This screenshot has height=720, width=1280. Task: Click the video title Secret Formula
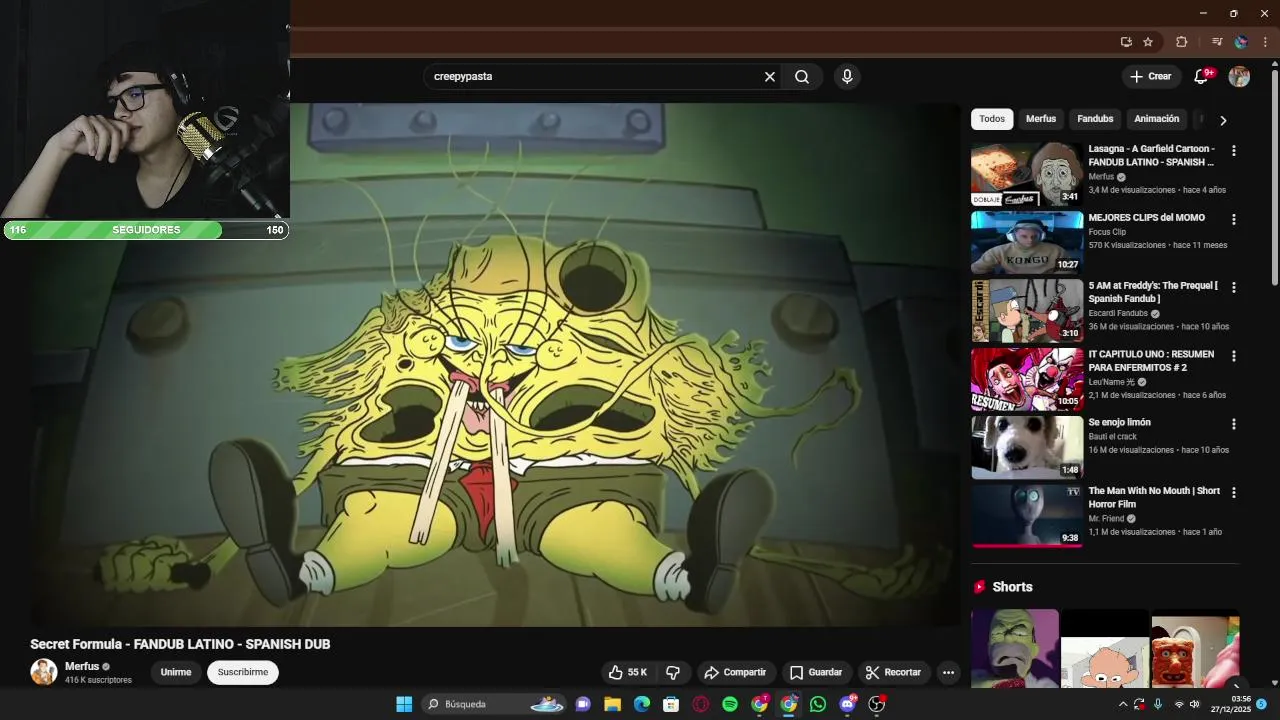click(180, 644)
